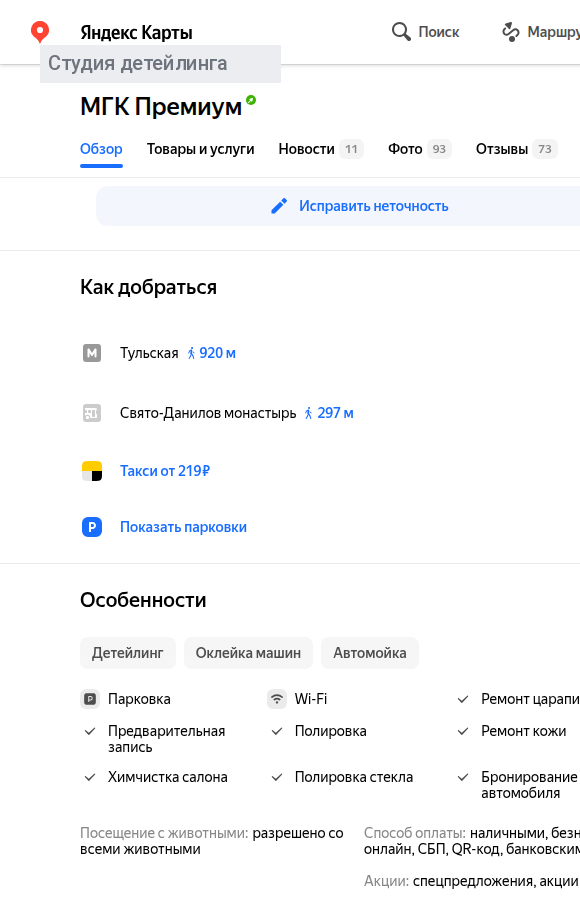Click the pedestrian icon next to 920 м
Screen dimensions: 580x900
(191, 354)
